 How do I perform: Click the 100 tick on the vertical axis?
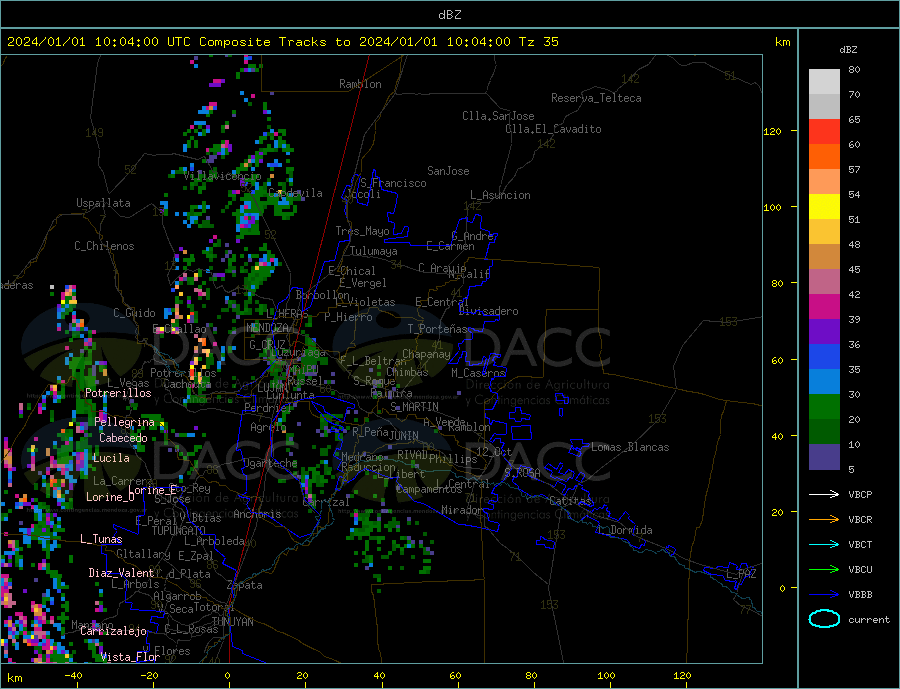coord(772,207)
